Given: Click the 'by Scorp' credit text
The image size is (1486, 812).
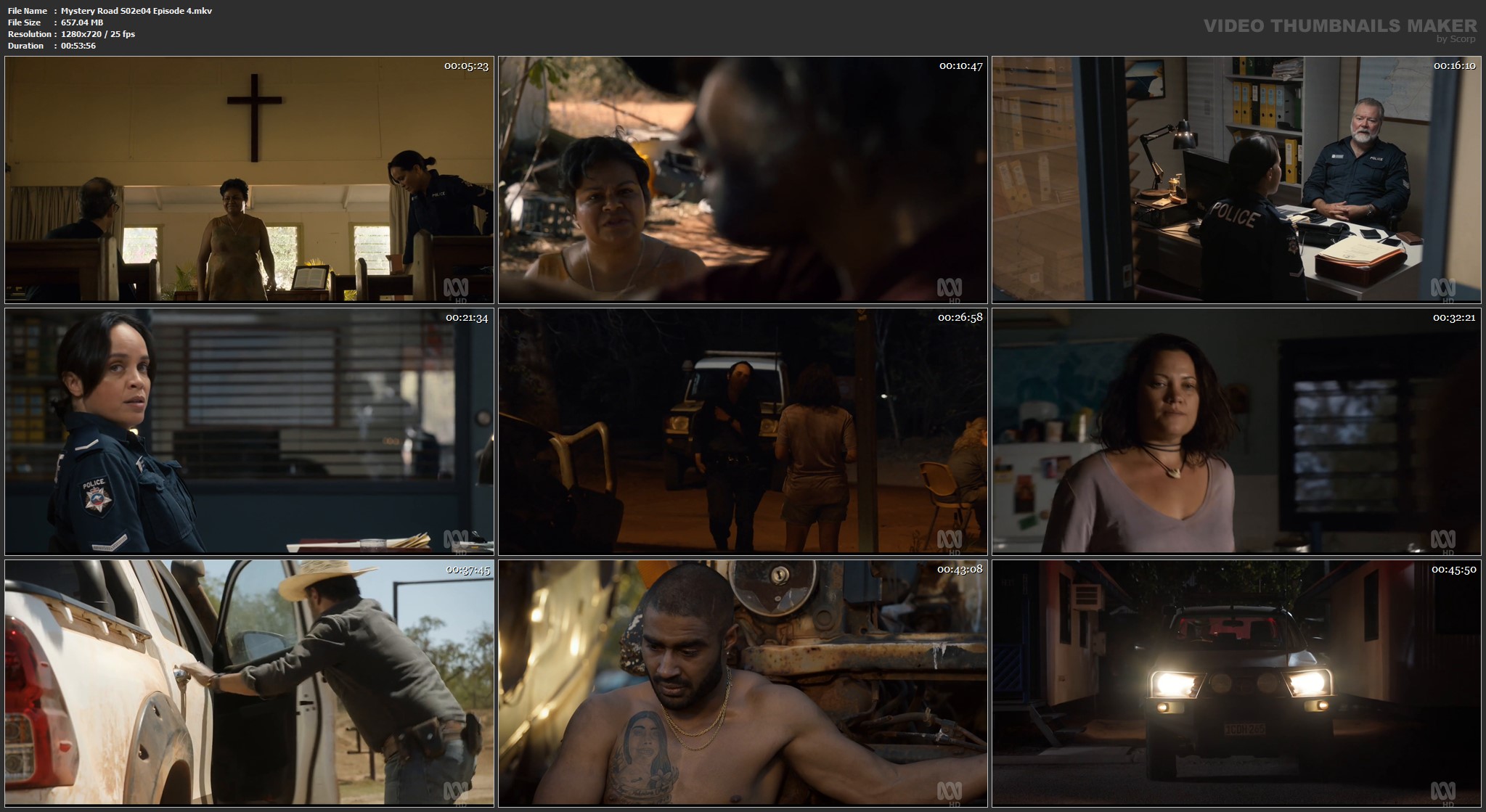Looking at the screenshot, I should click(x=1456, y=39).
